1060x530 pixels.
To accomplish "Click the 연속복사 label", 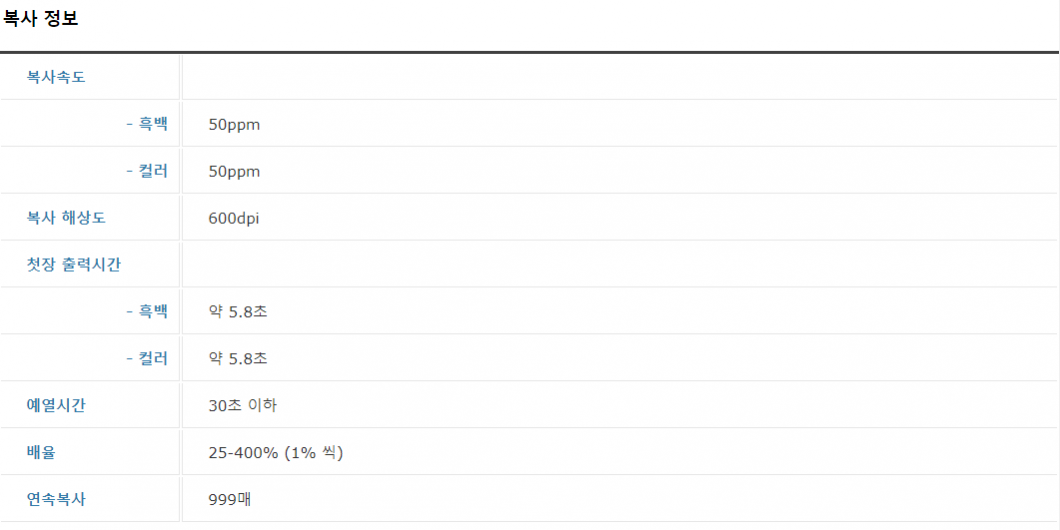I will coord(56,499).
